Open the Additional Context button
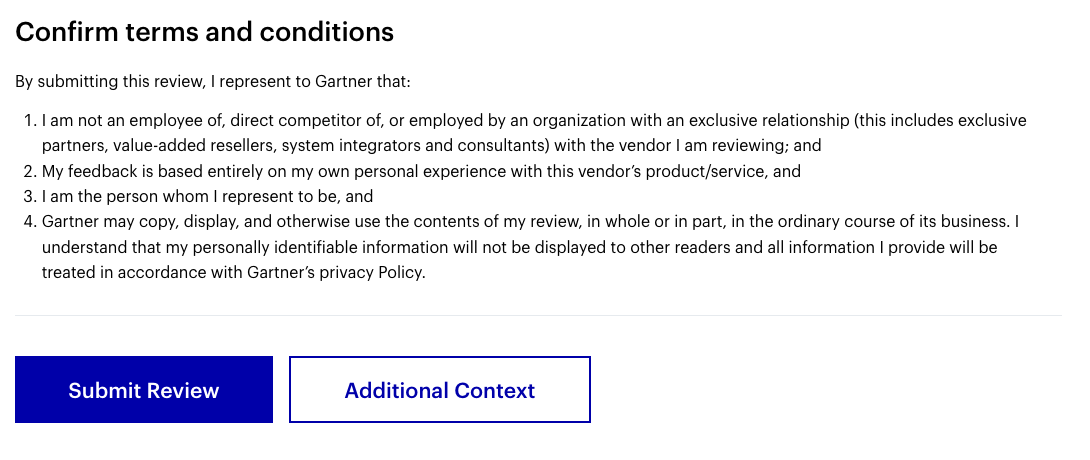 click(439, 390)
